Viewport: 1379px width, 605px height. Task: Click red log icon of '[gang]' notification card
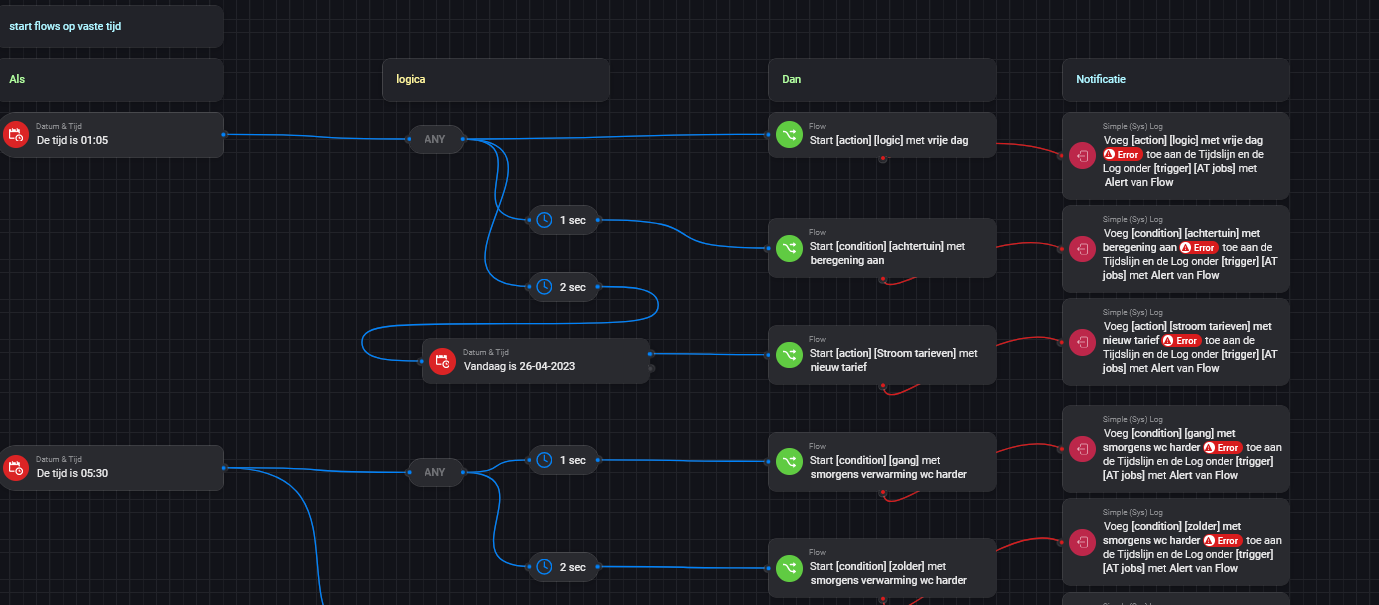[x=1083, y=449]
